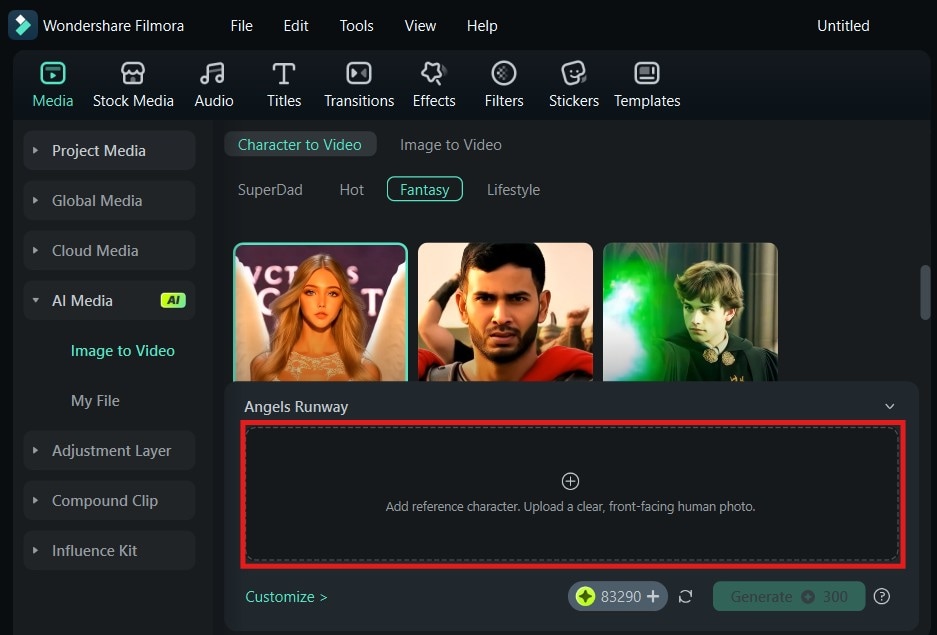Click the template list vertical scrollbar

[925, 293]
